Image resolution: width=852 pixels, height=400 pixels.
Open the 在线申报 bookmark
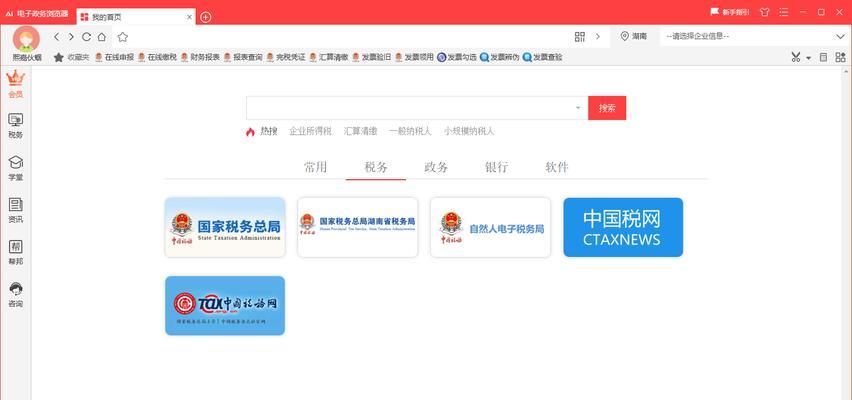(x=114, y=57)
